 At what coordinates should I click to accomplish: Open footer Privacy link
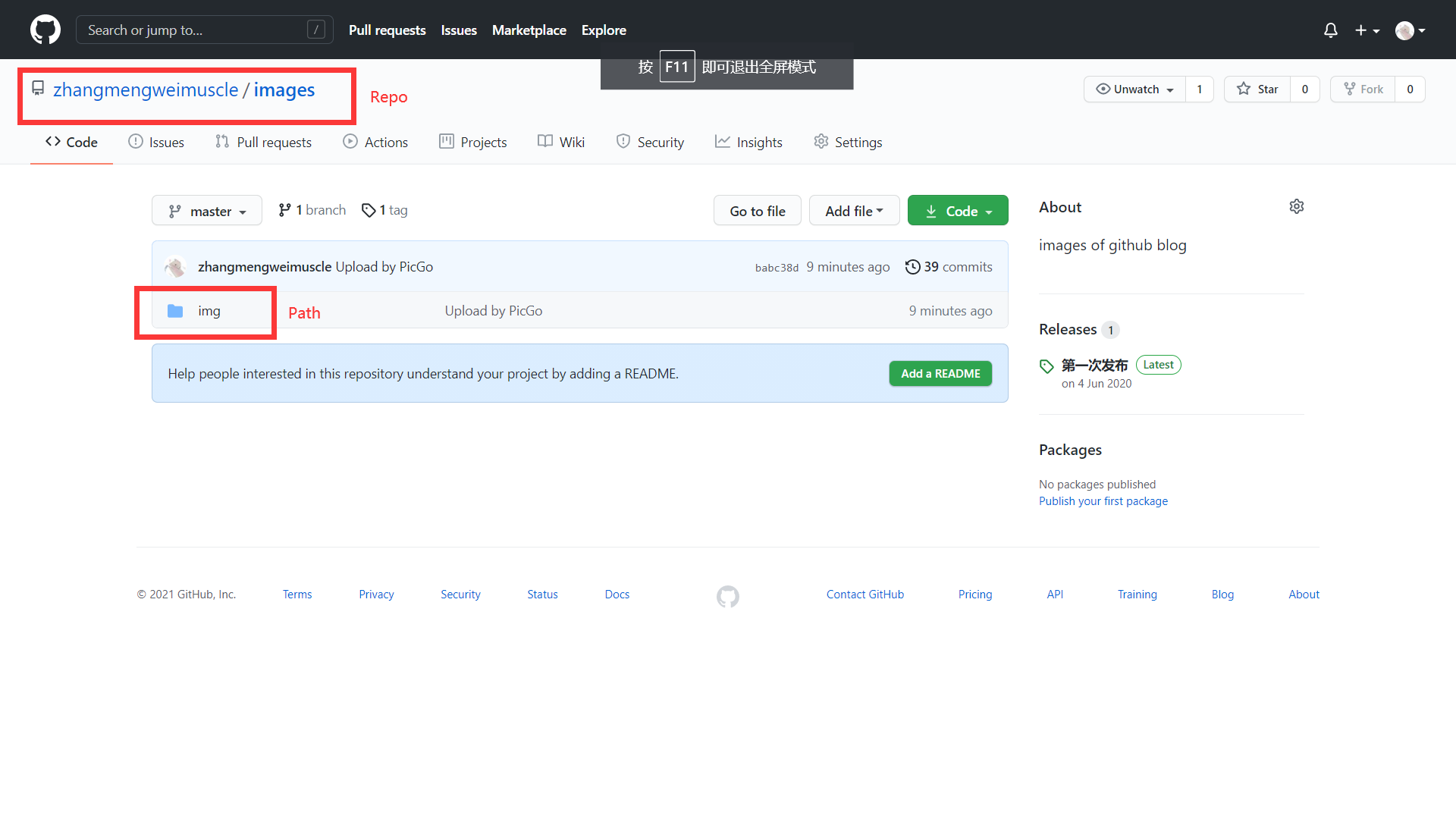376,595
